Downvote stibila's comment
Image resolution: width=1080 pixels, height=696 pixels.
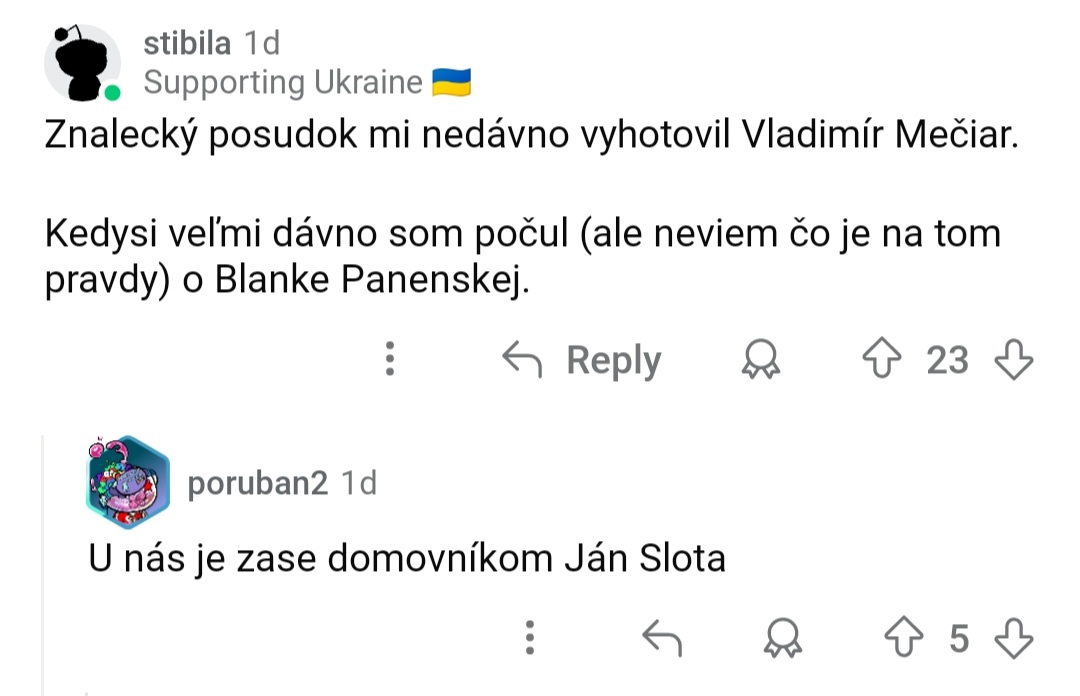click(1012, 360)
